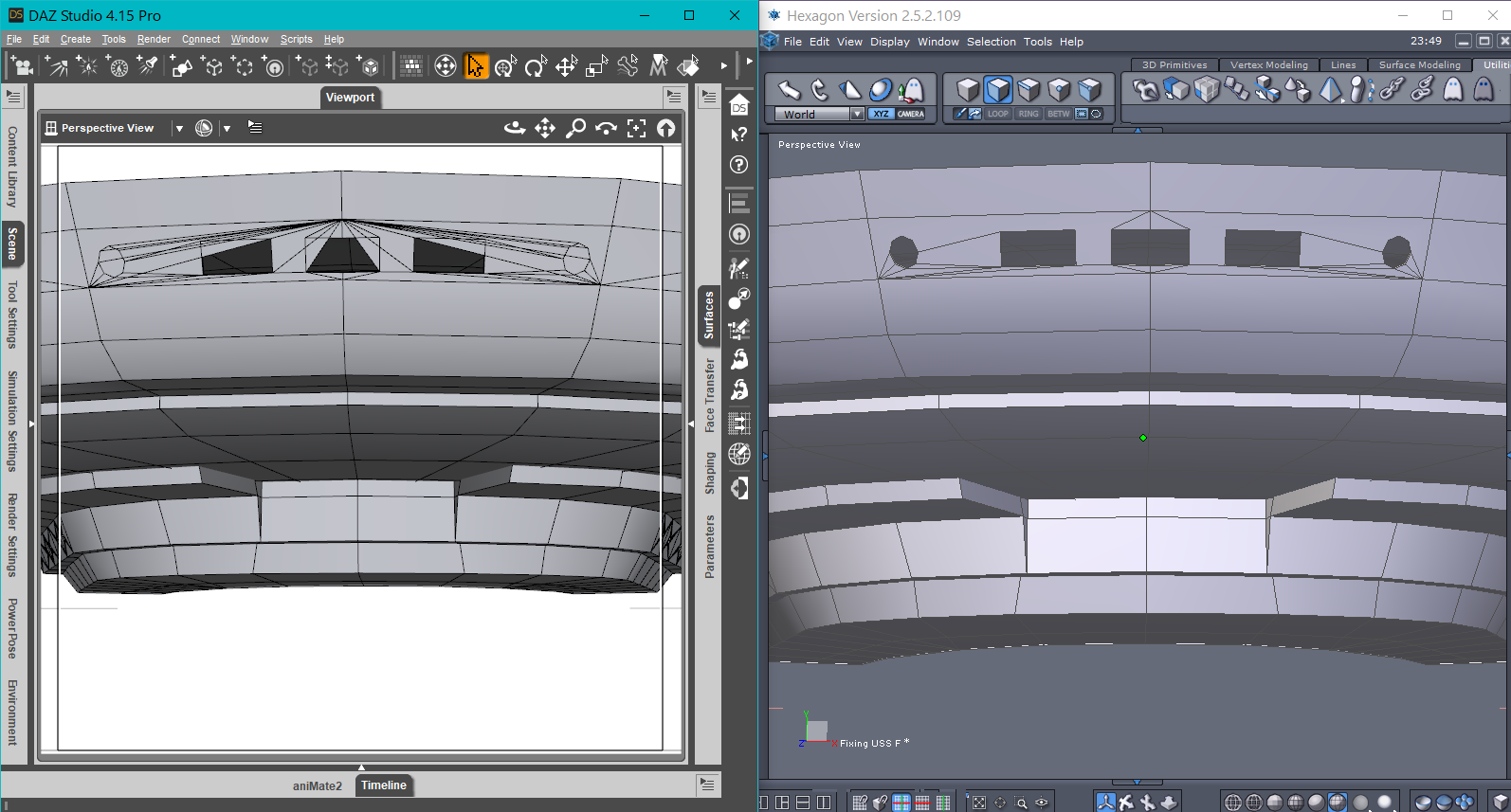This screenshot has width=1511, height=812.
Task: Expand DAZ toolbar overflow arrow
Action: coord(723,66)
